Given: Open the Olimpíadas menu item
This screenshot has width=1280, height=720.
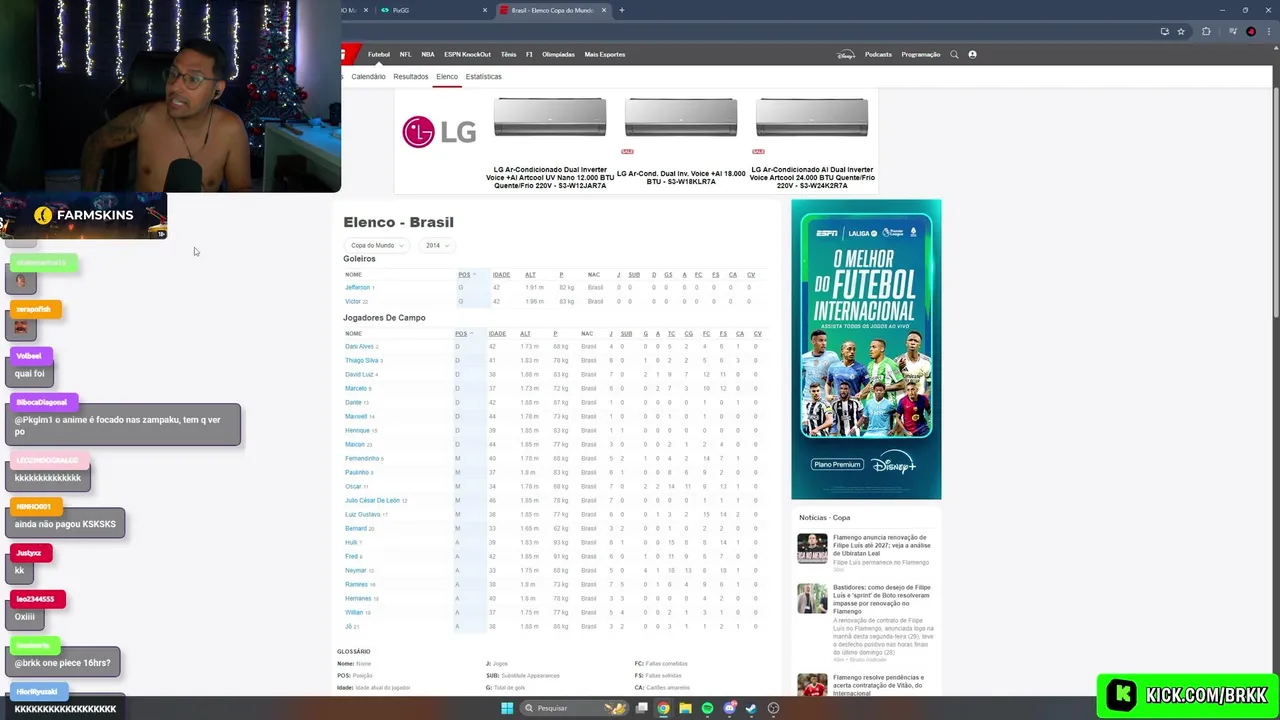Looking at the screenshot, I should click(558, 54).
